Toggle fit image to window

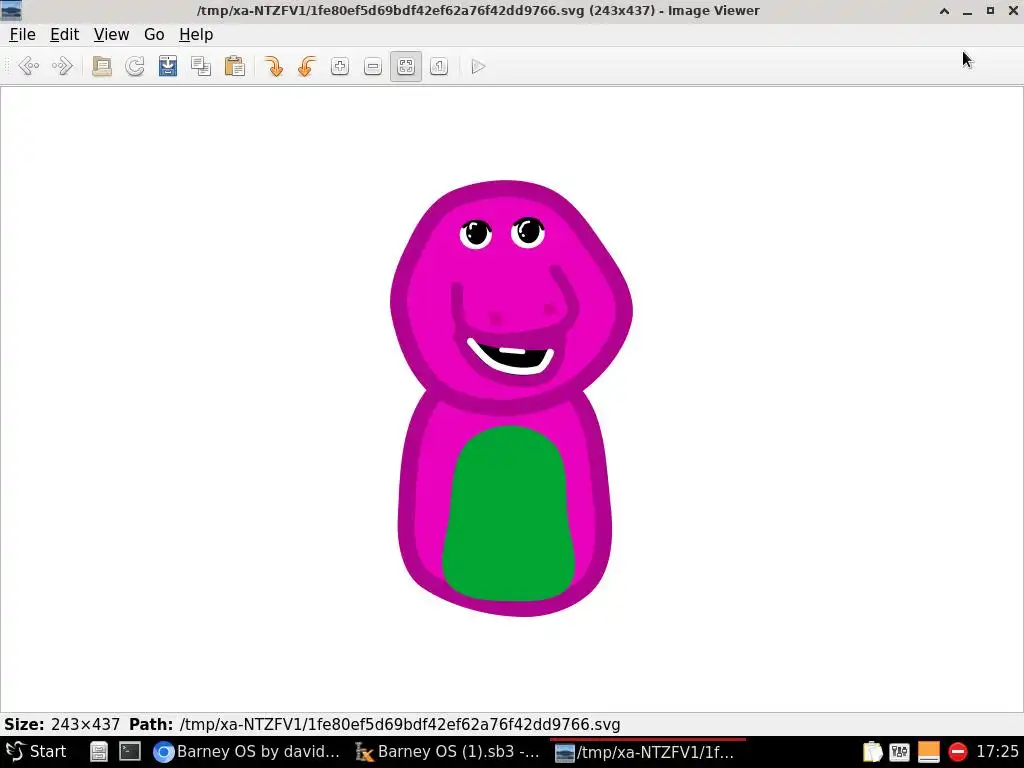click(x=406, y=66)
